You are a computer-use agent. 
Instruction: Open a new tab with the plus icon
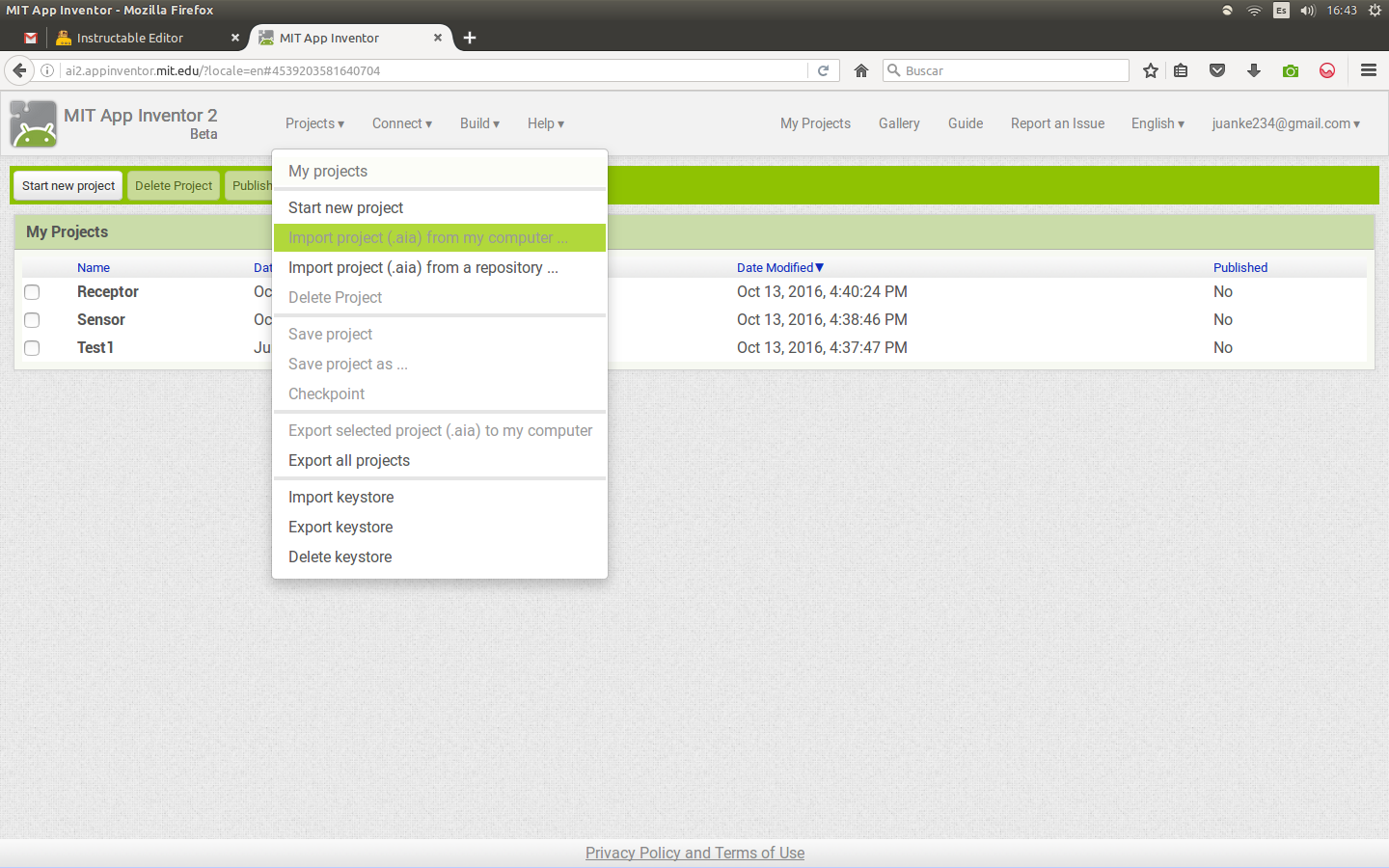tap(470, 38)
